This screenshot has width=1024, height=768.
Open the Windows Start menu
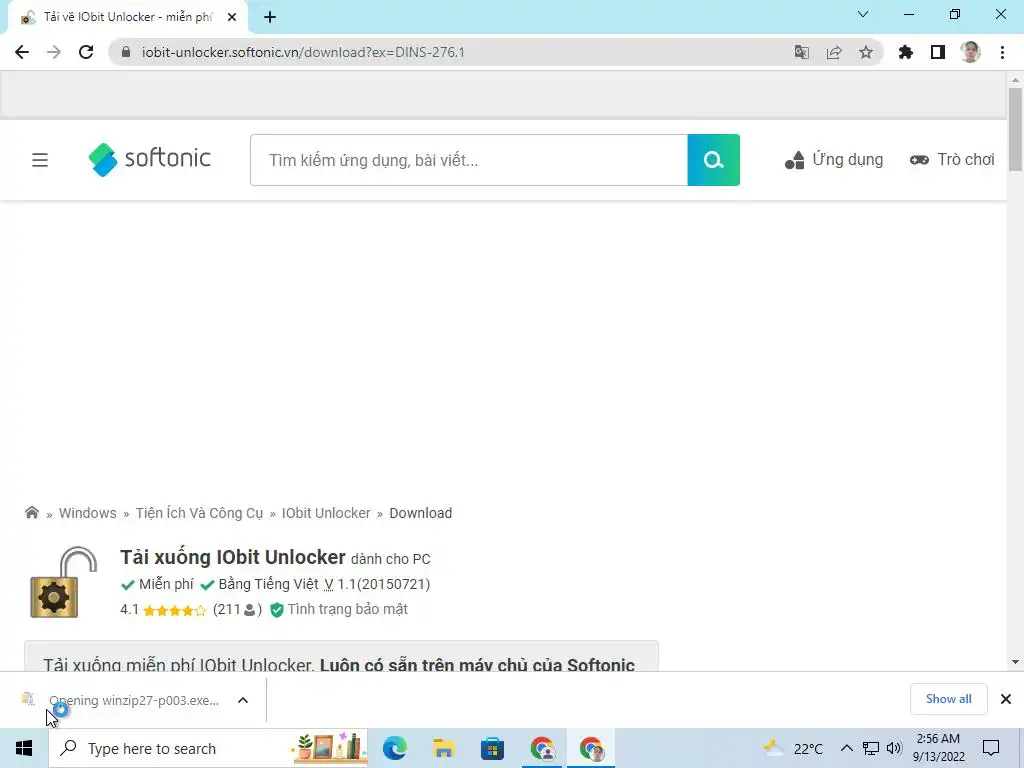tap(24, 748)
